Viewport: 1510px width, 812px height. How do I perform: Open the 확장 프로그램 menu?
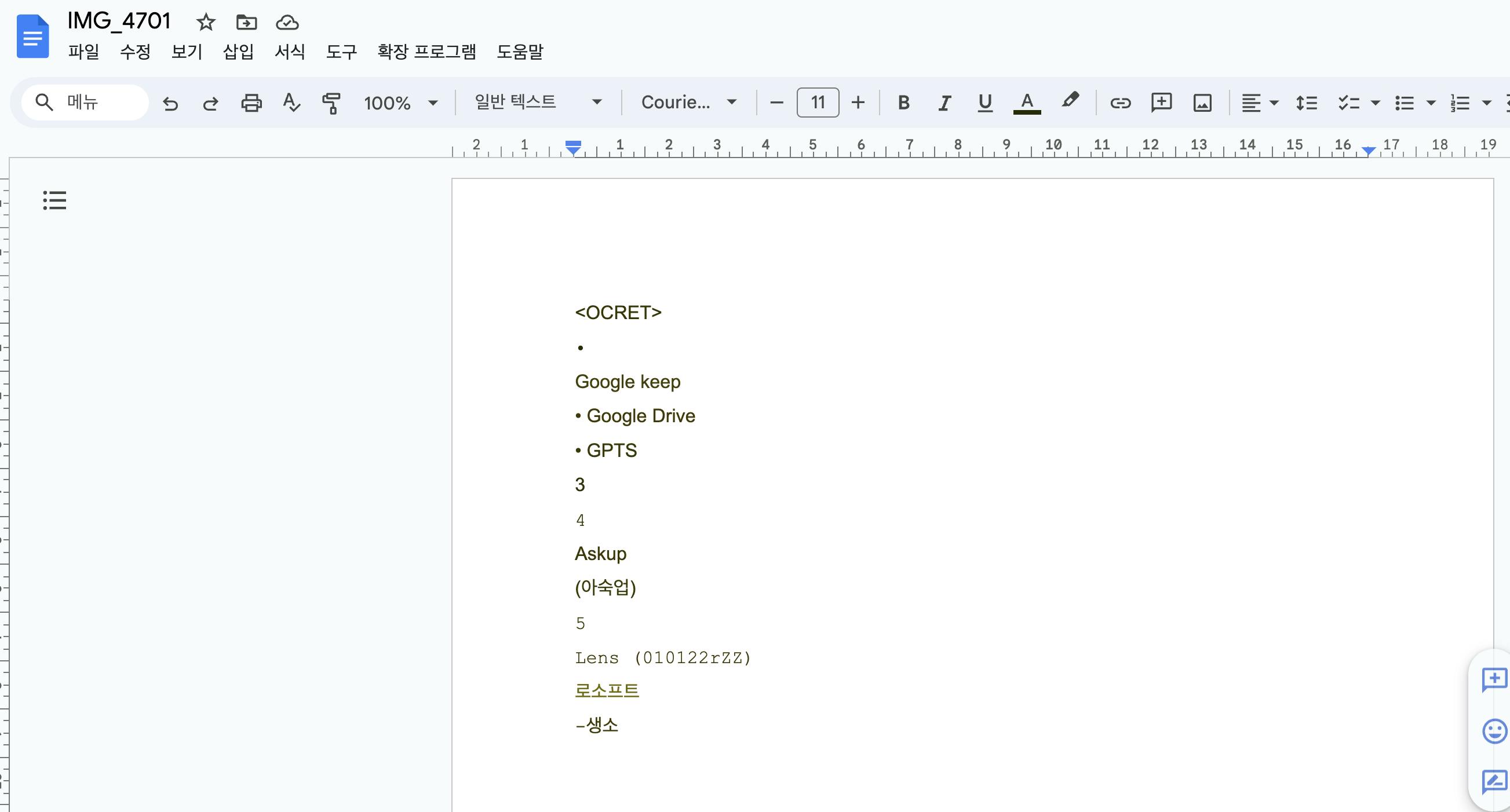tap(426, 52)
